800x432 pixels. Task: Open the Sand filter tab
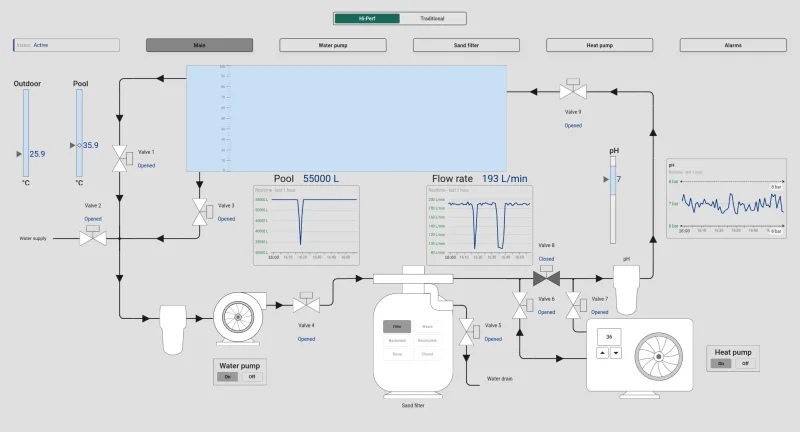[466, 45]
